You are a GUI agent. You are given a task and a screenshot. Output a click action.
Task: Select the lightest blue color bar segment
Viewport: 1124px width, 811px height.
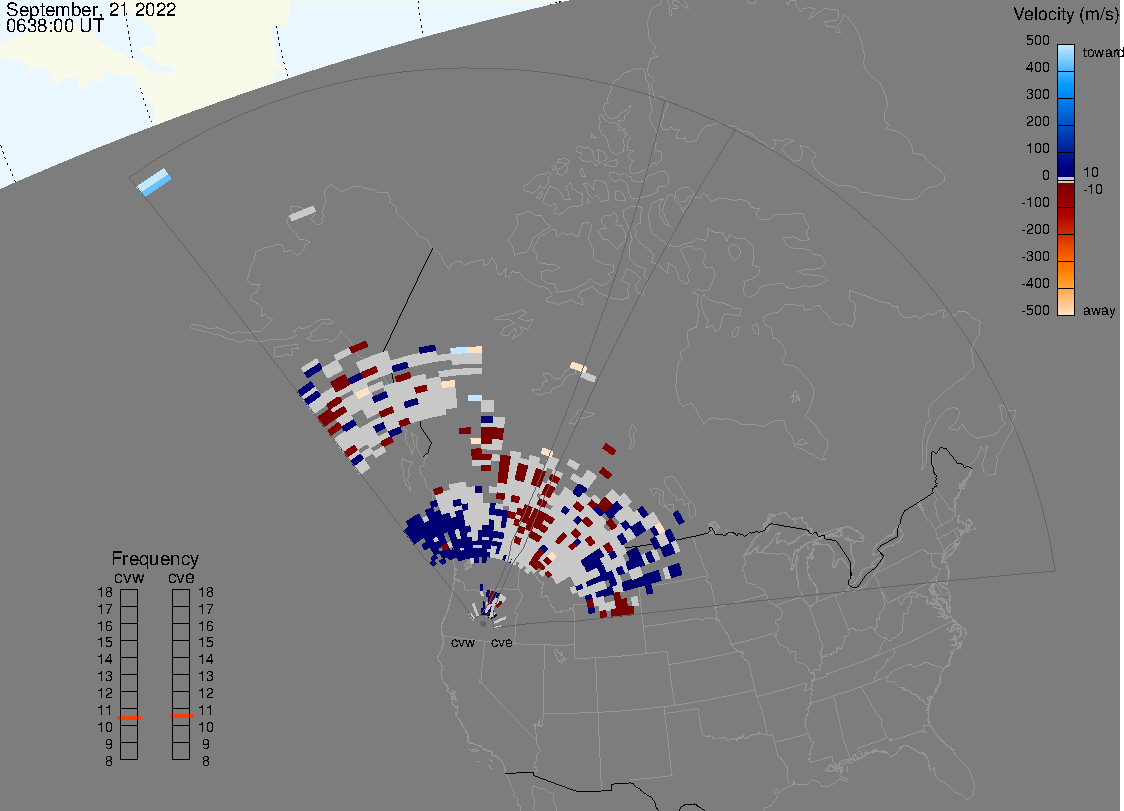(1066, 57)
